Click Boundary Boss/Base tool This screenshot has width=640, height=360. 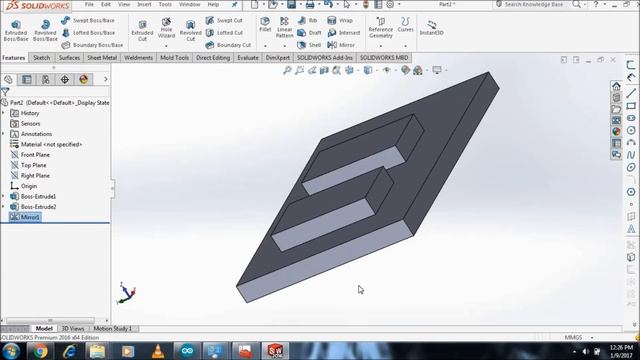92,45
